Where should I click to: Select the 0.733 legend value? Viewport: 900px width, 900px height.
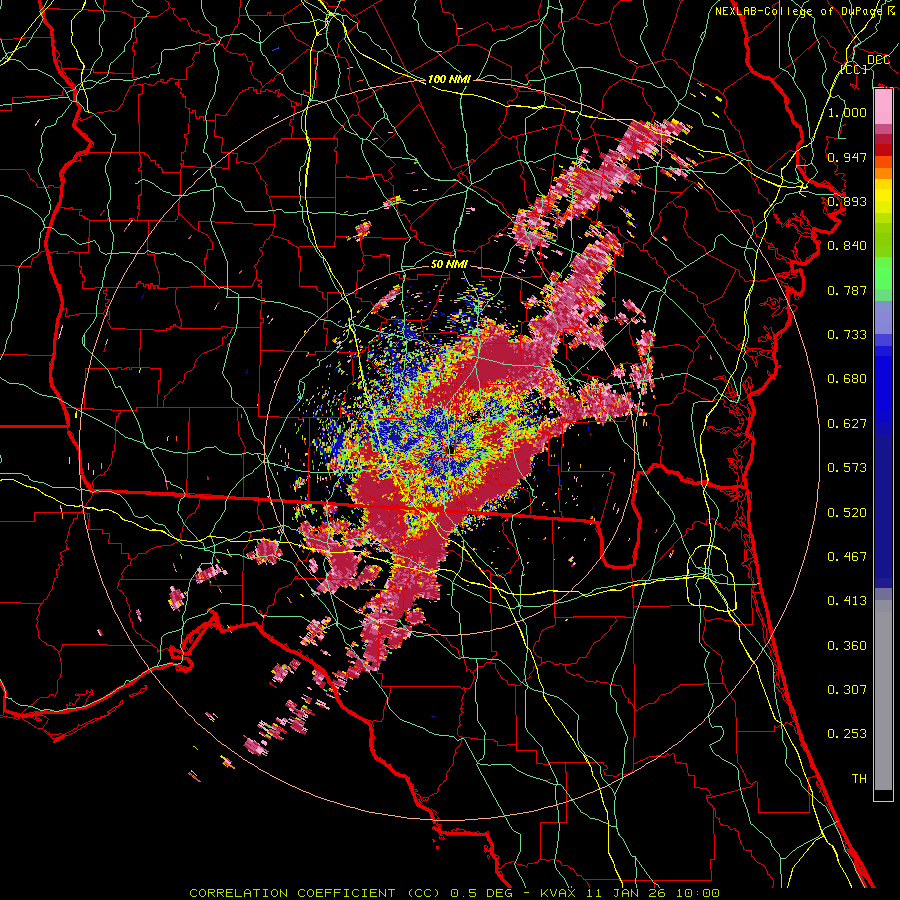(847, 335)
